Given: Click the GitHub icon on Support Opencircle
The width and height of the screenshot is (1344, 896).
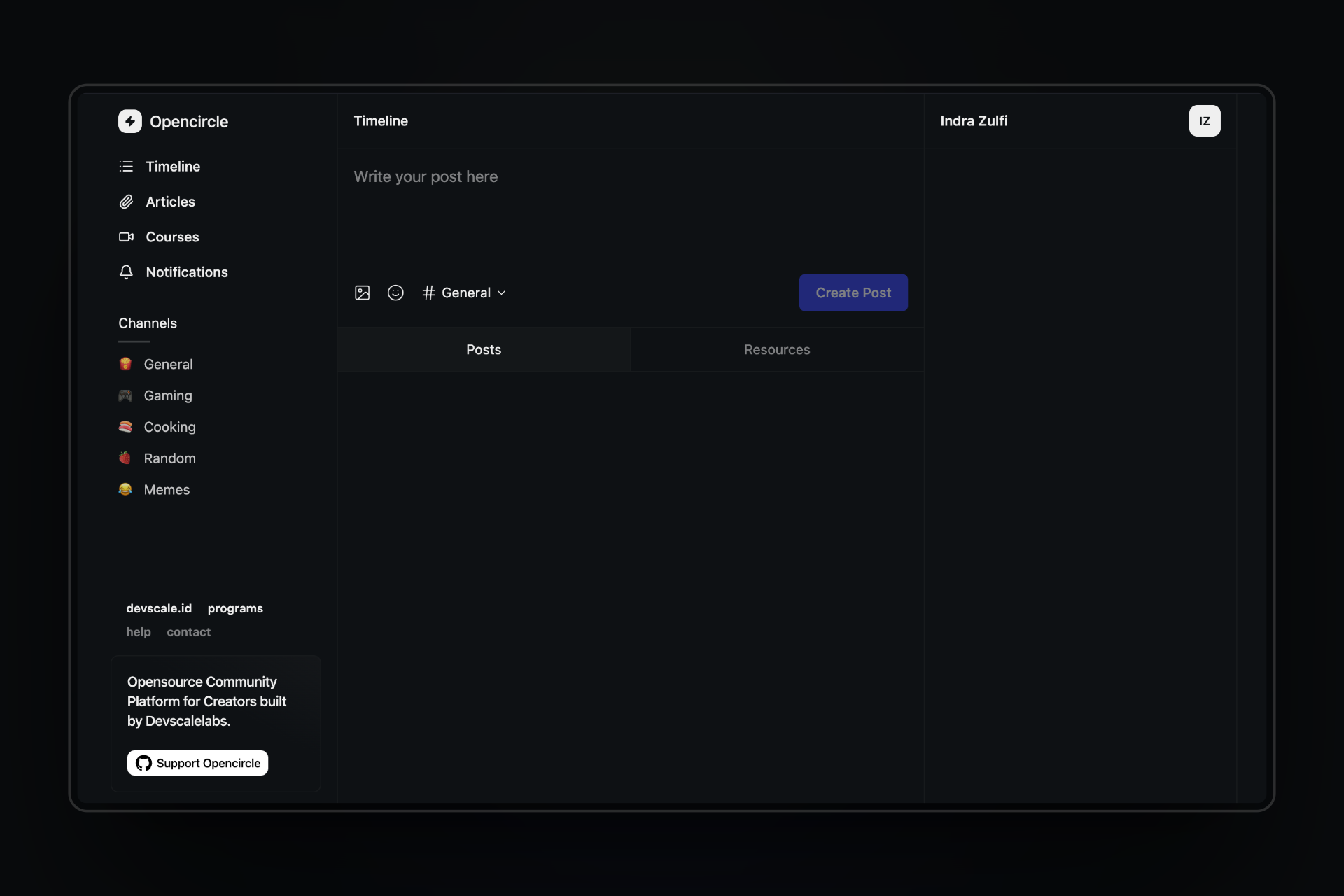Looking at the screenshot, I should [x=143, y=763].
